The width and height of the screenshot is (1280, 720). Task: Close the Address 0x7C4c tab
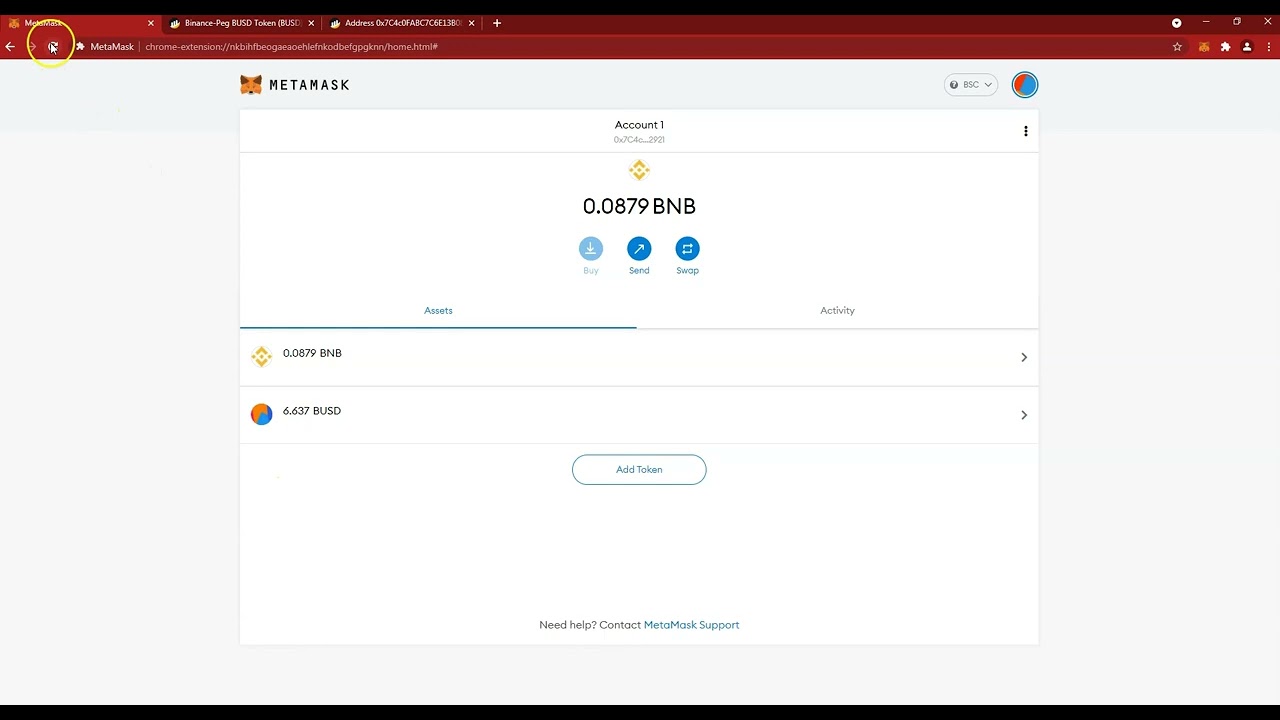click(471, 23)
